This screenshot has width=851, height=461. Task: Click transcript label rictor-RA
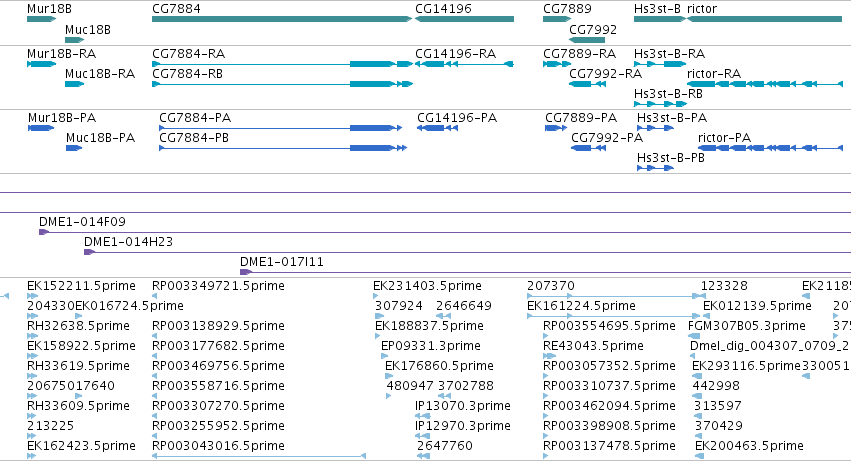coord(714,74)
